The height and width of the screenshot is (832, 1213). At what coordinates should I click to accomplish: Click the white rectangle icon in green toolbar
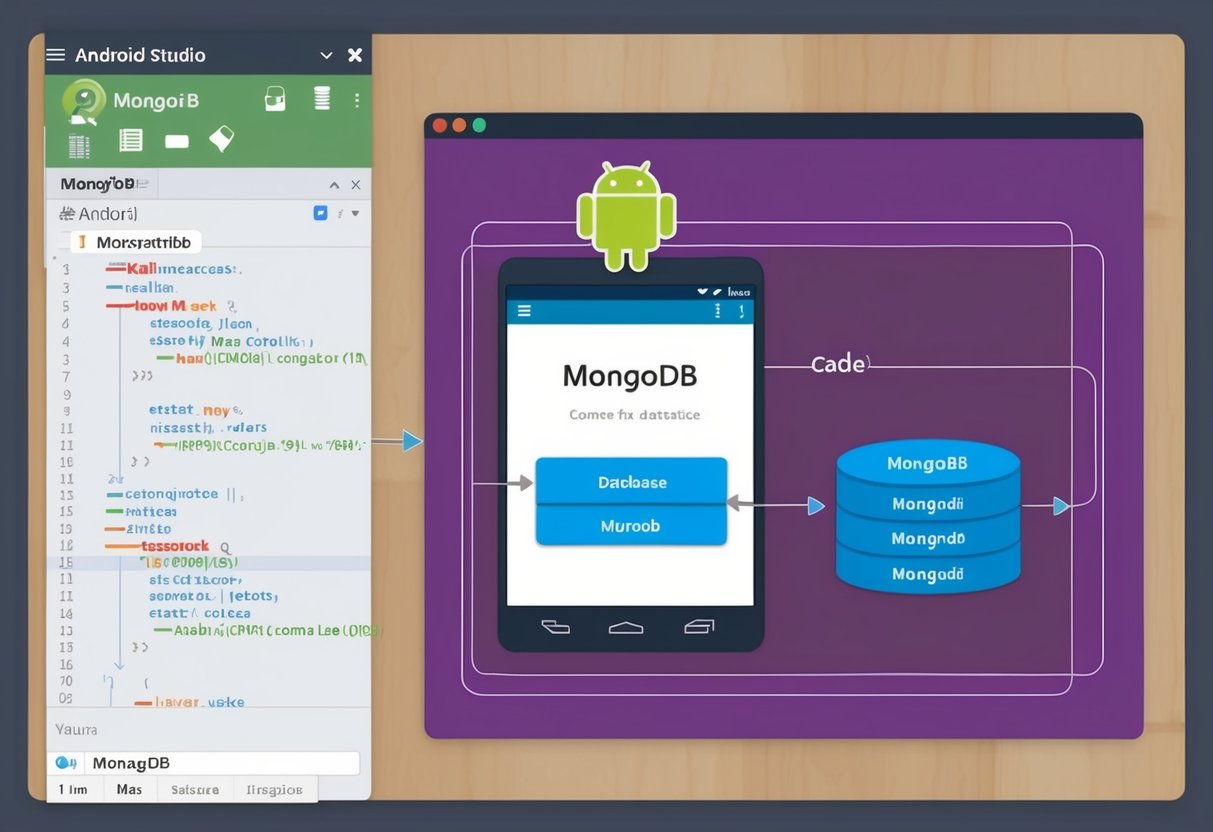pyautogui.click(x=177, y=142)
